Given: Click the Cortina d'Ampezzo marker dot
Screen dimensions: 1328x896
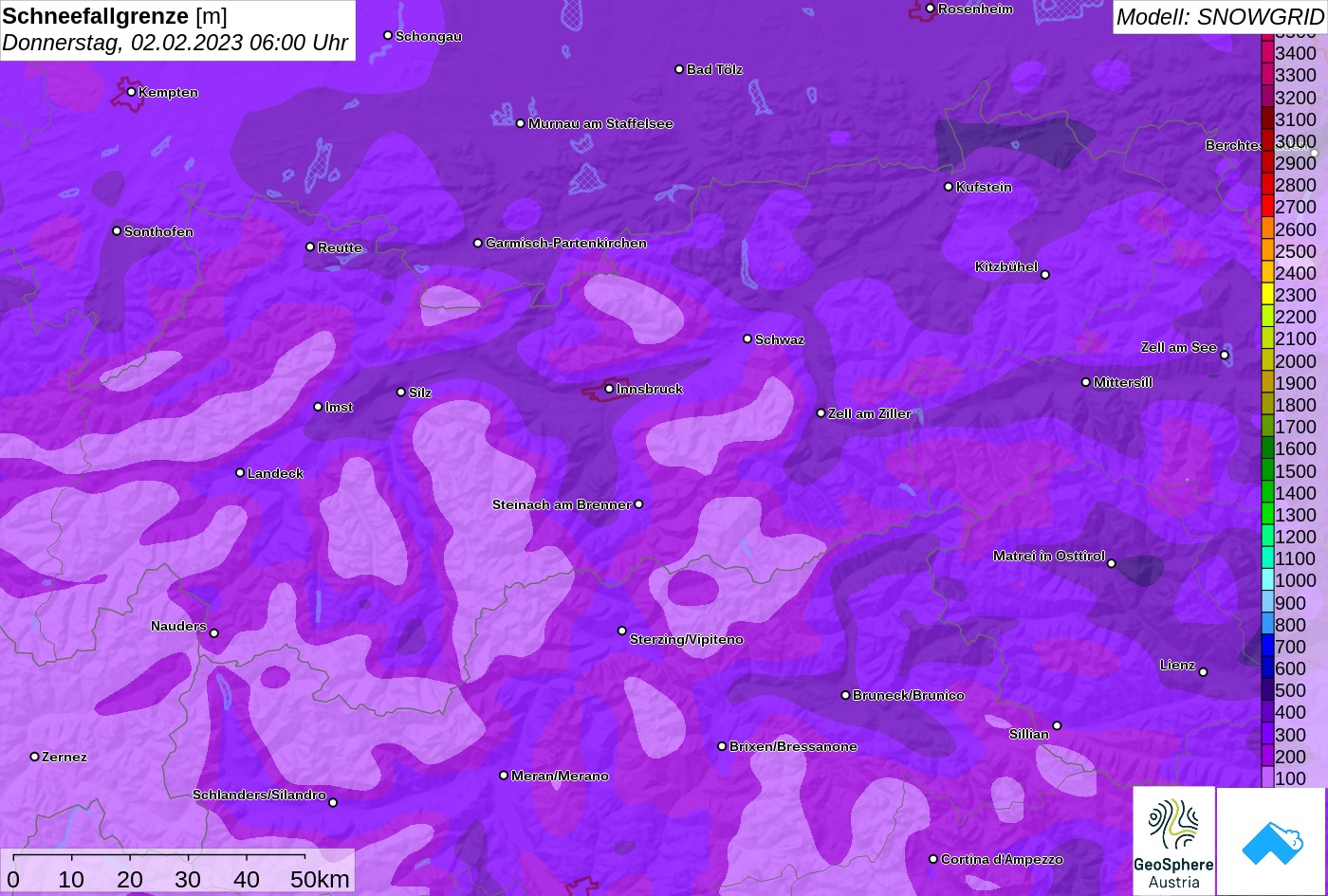Looking at the screenshot, I should coord(932,859).
